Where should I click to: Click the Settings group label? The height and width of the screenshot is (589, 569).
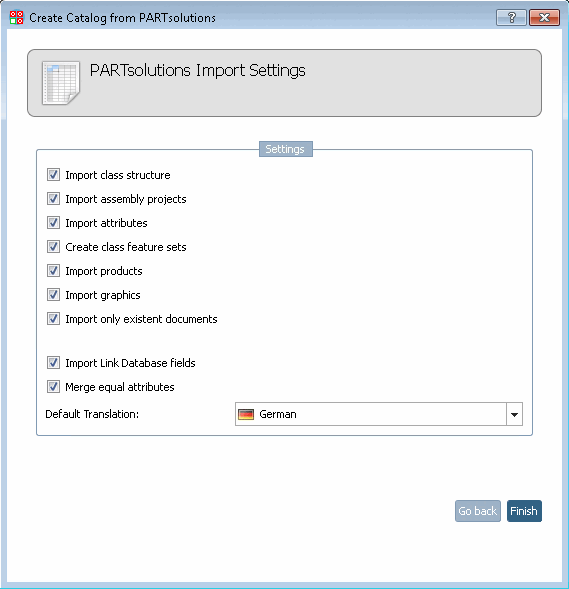pos(285,149)
